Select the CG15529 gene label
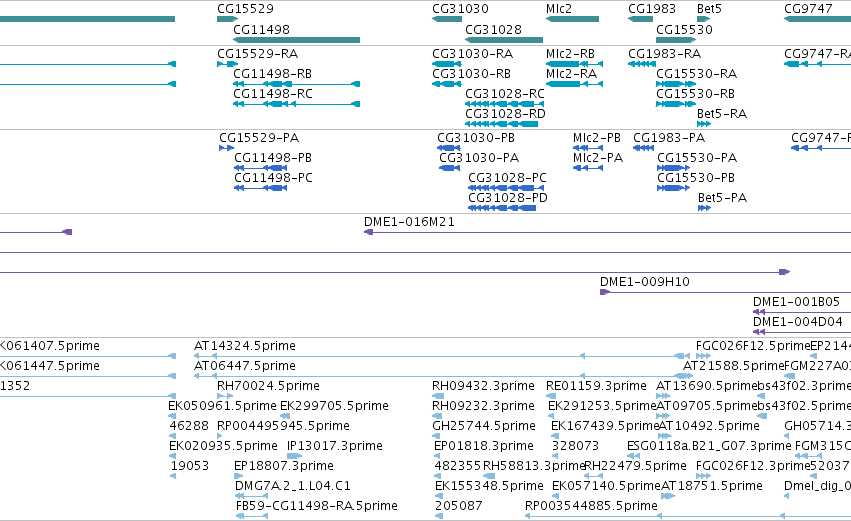The width and height of the screenshot is (851, 521). tap(245, 9)
